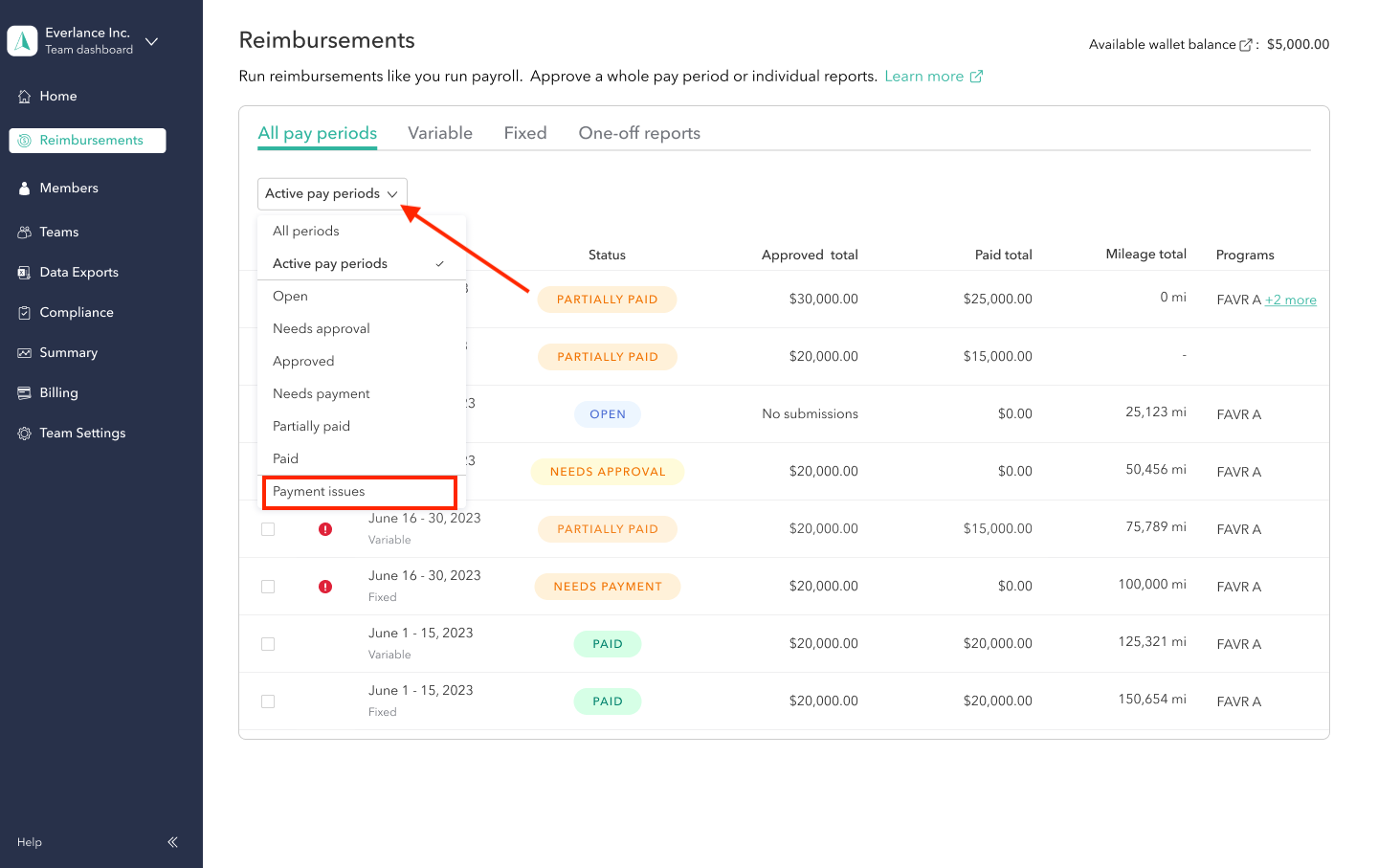The height and width of the screenshot is (868, 1378).
Task: Tick the checkbox for June 1-15 Variable row
Action: 267,644
